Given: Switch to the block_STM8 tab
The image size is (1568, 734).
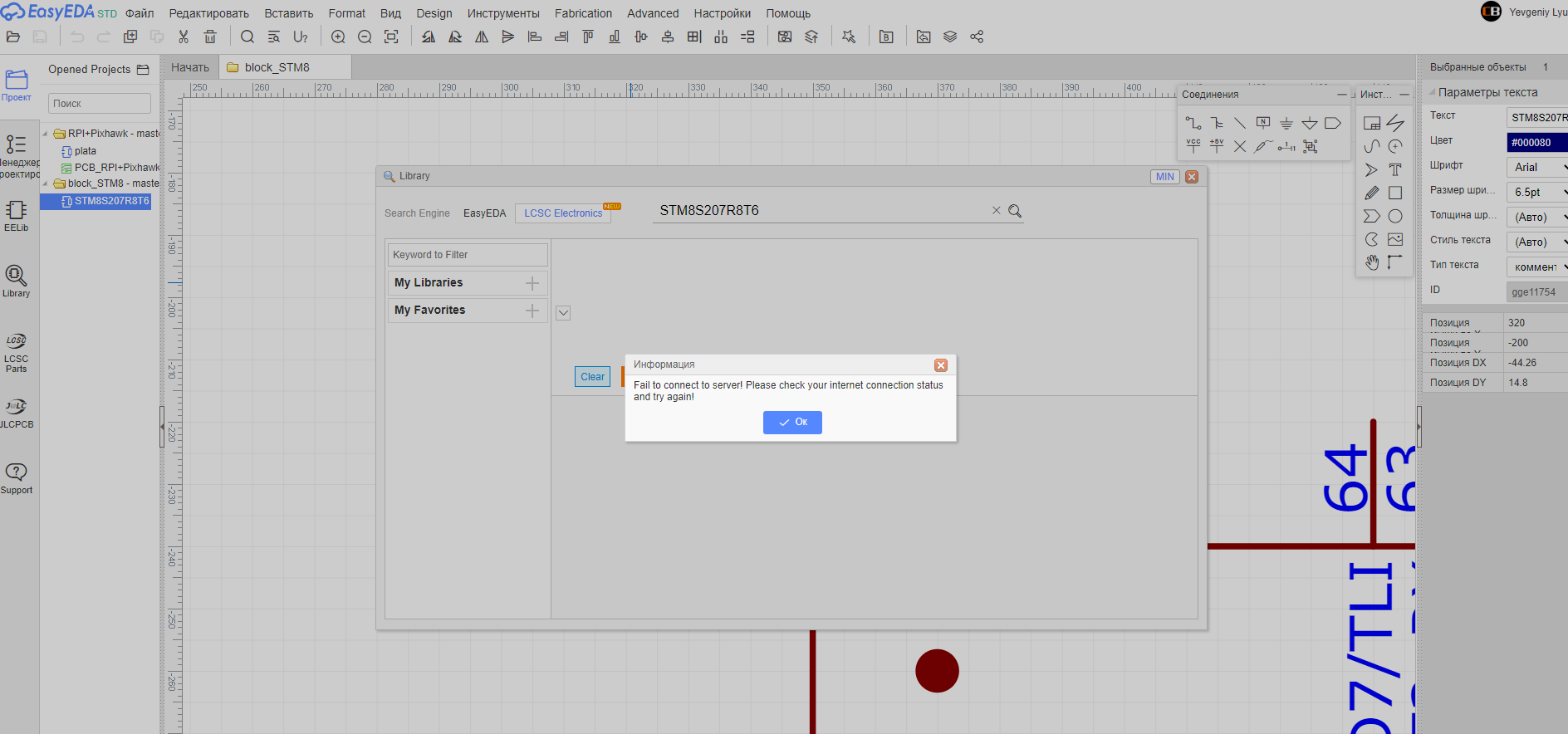Looking at the screenshot, I should (286, 67).
